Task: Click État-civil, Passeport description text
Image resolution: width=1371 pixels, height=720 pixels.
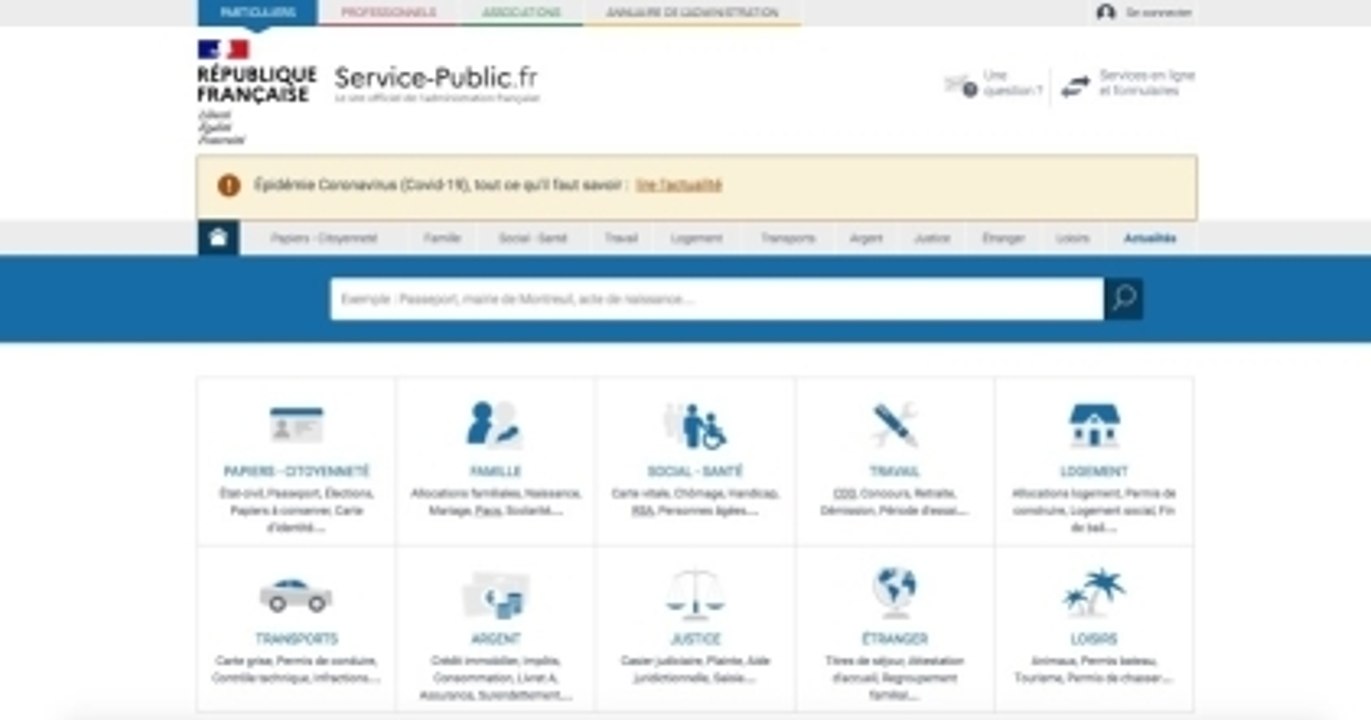Action: coord(296,511)
